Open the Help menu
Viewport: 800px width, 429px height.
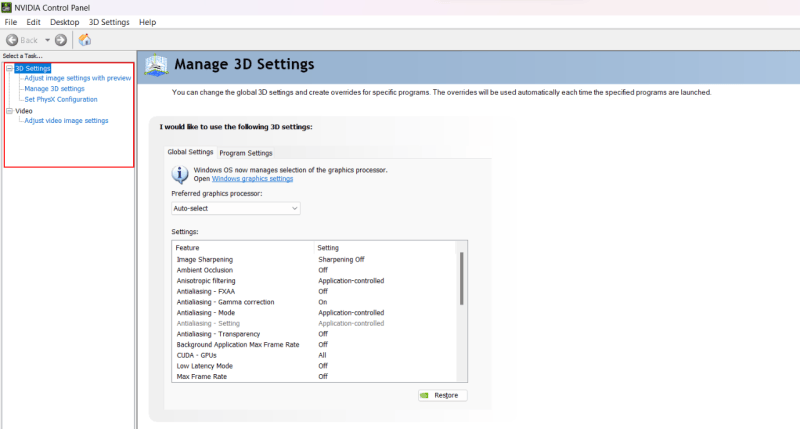pyautogui.click(x=147, y=22)
